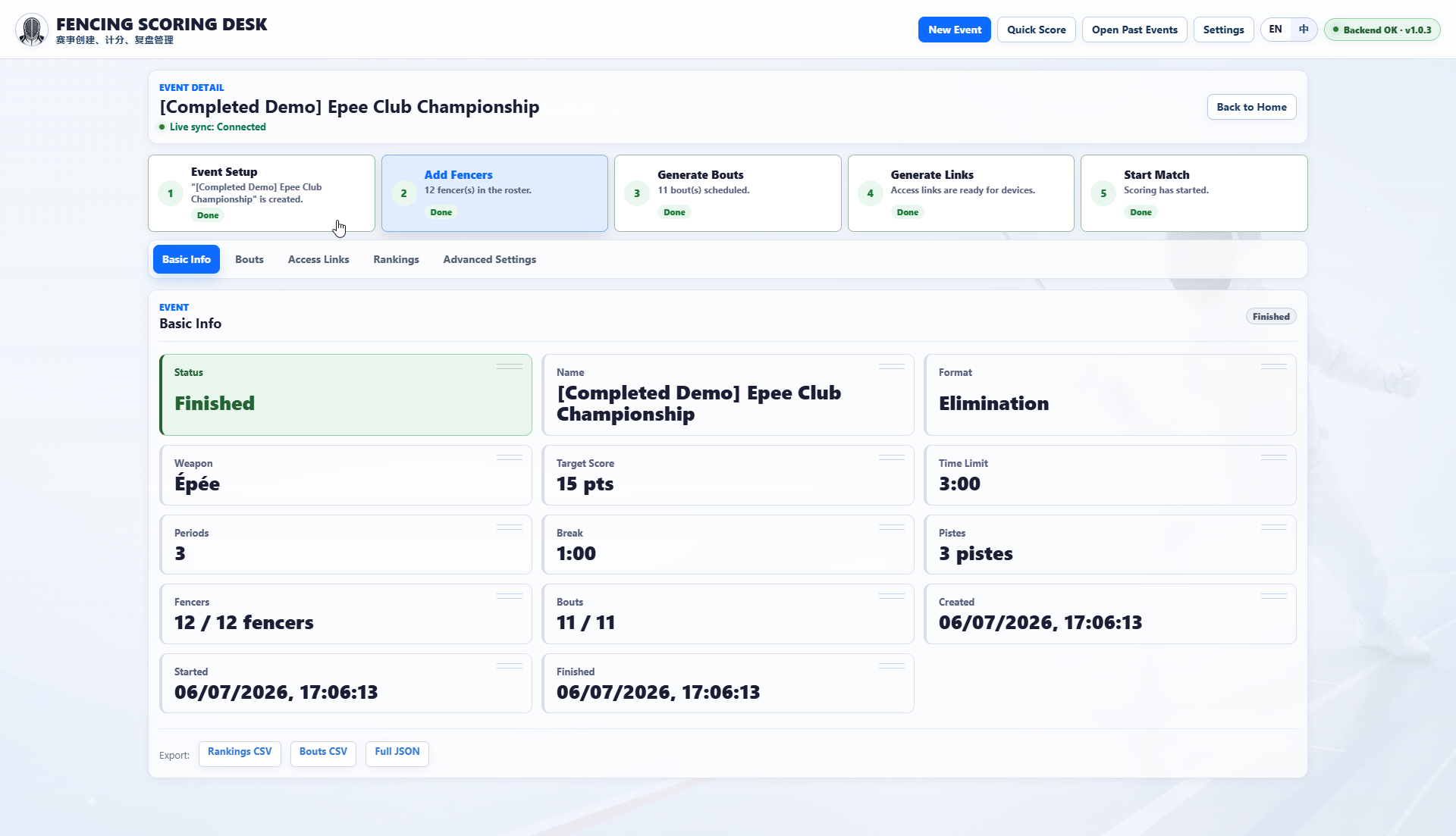Click step number 1 circle

[171, 193]
